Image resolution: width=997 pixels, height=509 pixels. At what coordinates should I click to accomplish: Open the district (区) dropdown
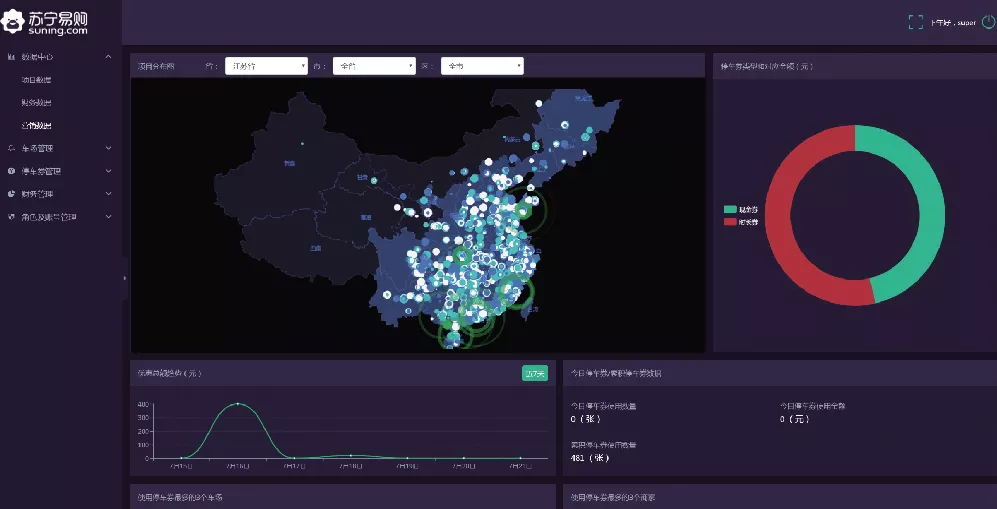pyautogui.click(x=483, y=66)
